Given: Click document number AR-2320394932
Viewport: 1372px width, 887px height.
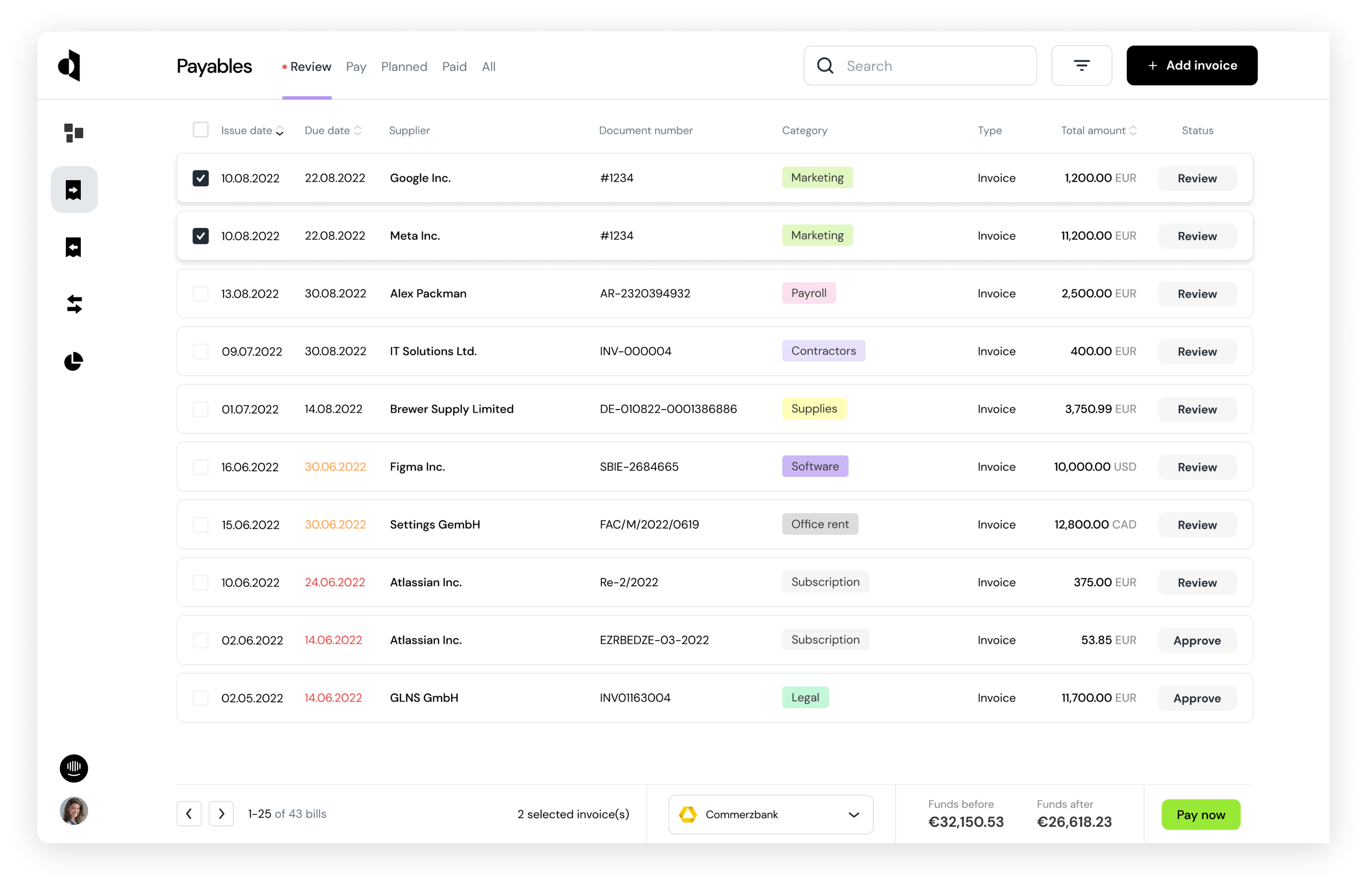Looking at the screenshot, I should (x=645, y=293).
